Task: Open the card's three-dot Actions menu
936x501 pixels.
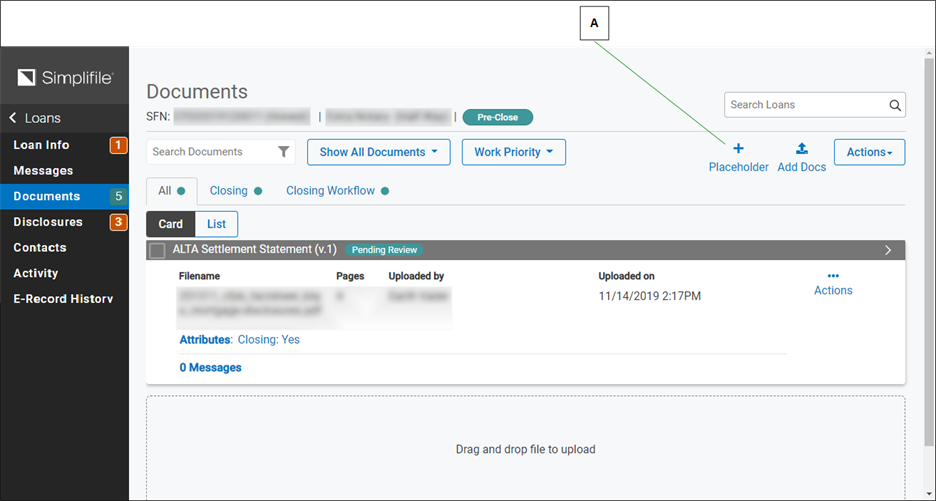Action: pos(833,276)
